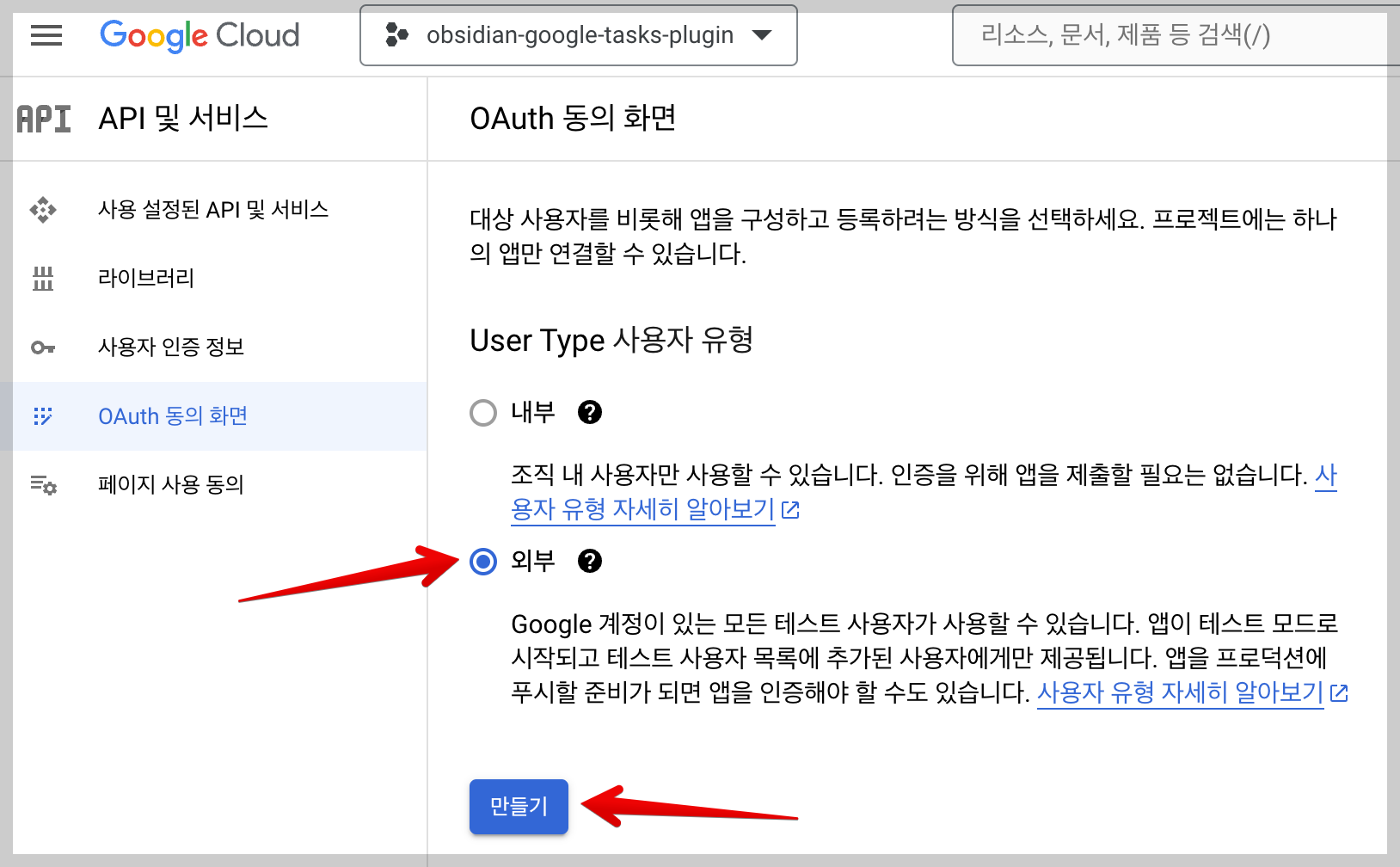The height and width of the screenshot is (867, 1400).
Task: Click the credentials key icon
Action: pyautogui.click(x=43, y=347)
